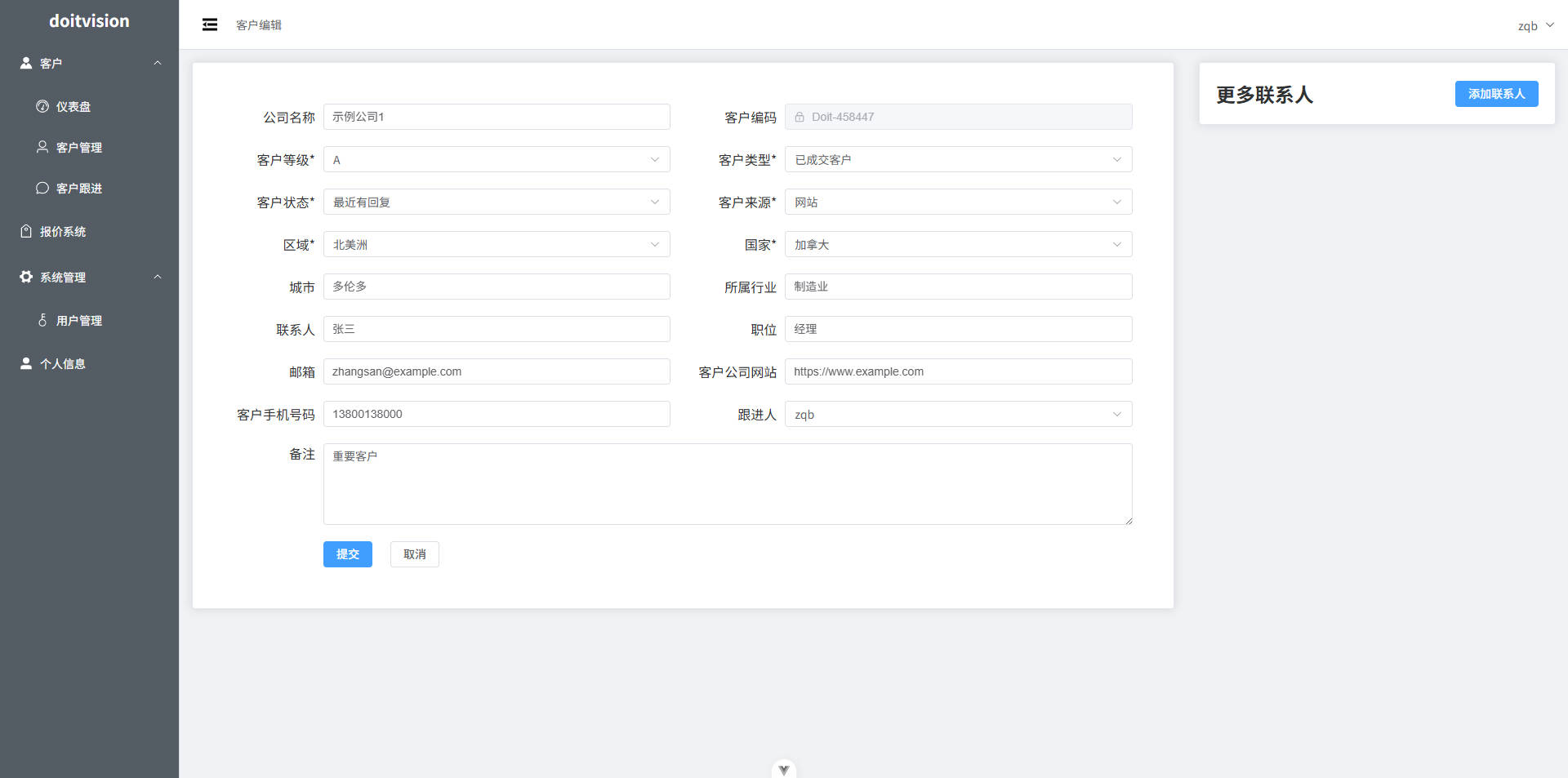Click the 仪表盘 dashboard icon
Image resolution: width=1568 pixels, height=778 pixels.
coord(42,106)
